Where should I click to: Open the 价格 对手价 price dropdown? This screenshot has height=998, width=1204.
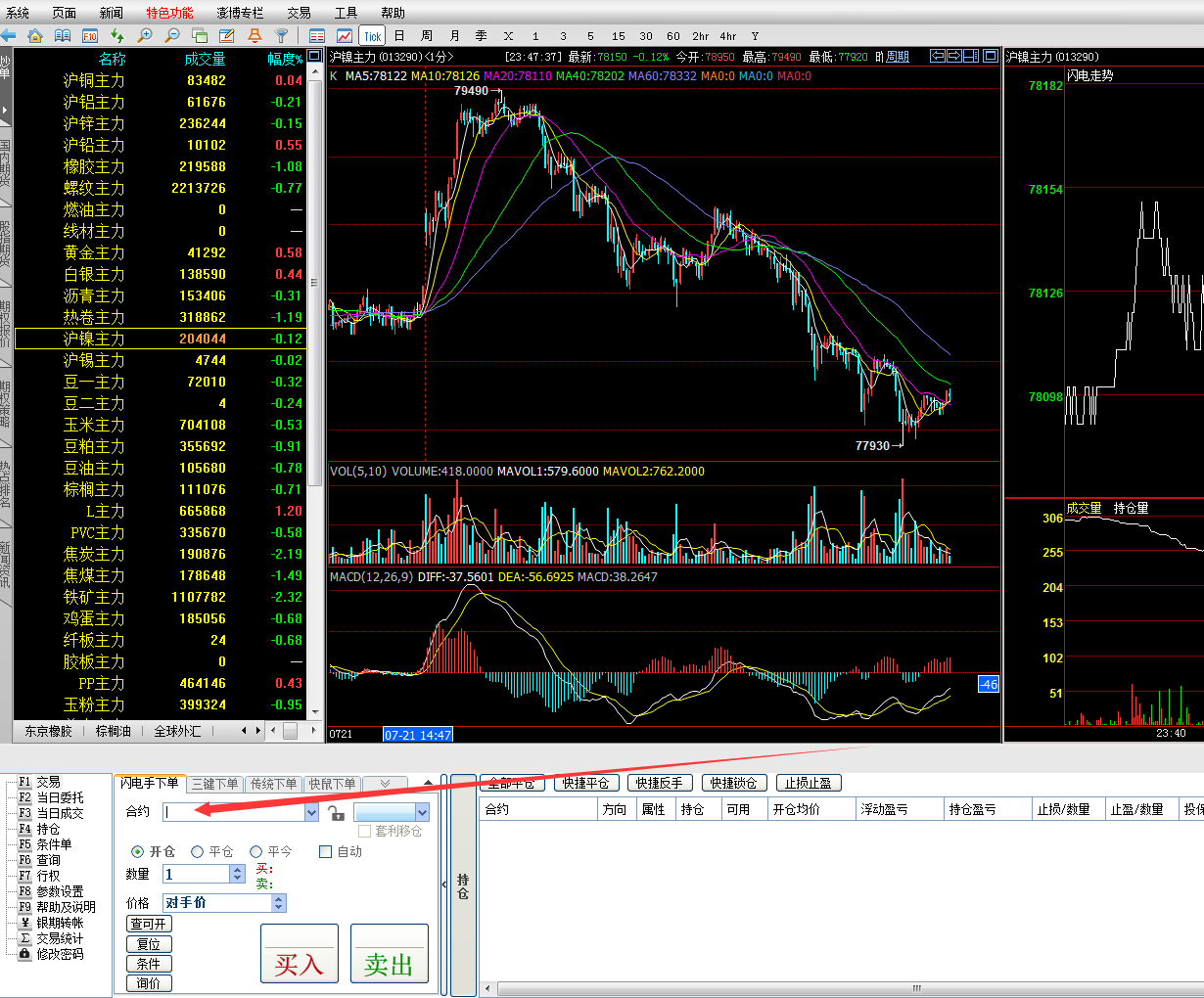pyautogui.click(x=278, y=903)
